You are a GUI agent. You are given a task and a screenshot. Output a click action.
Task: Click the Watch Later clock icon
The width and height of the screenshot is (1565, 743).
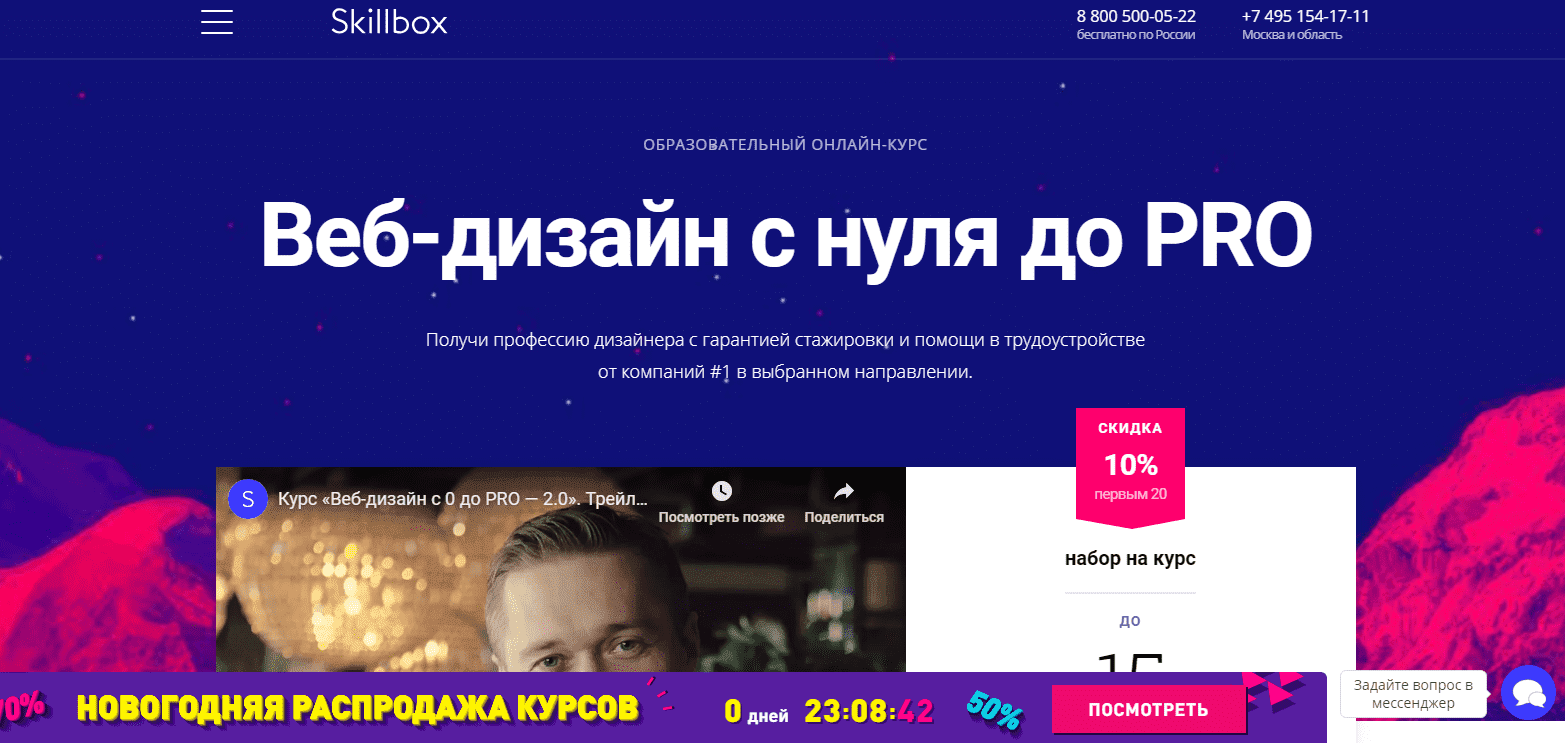[721, 491]
